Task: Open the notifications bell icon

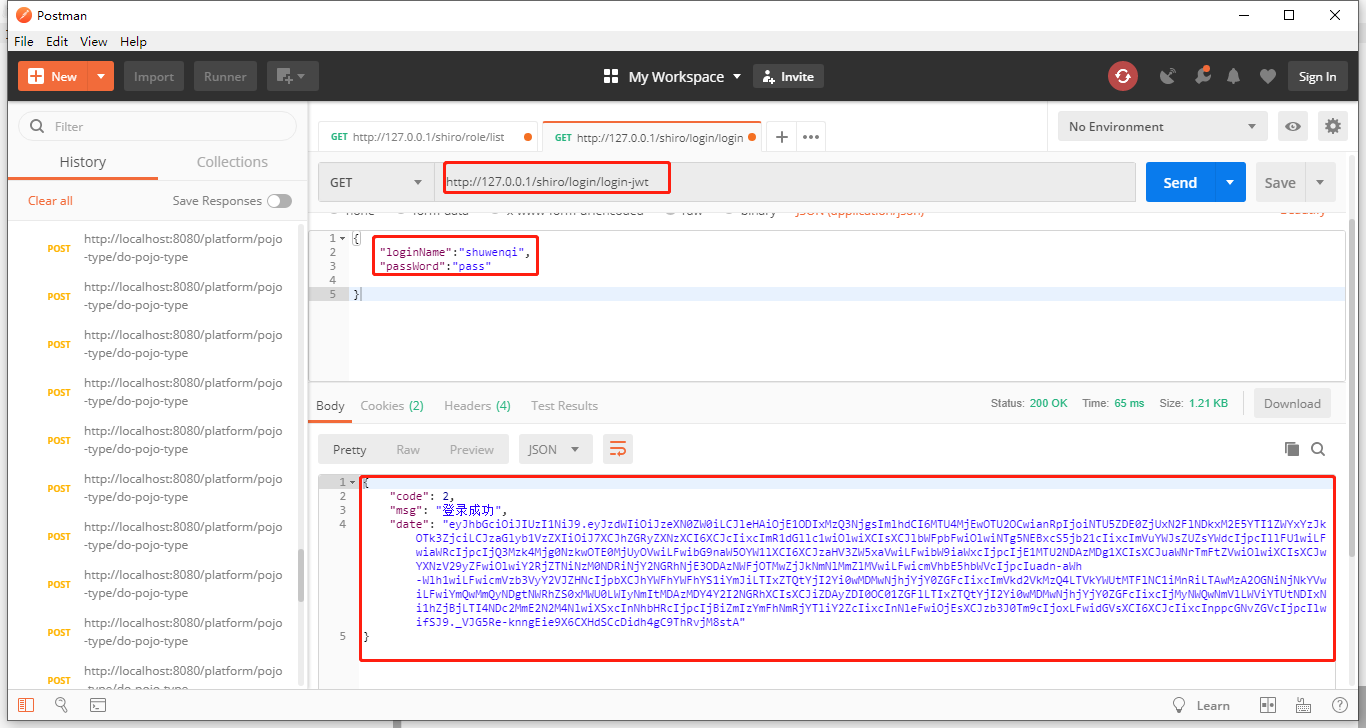Action: pos(1233,76)
